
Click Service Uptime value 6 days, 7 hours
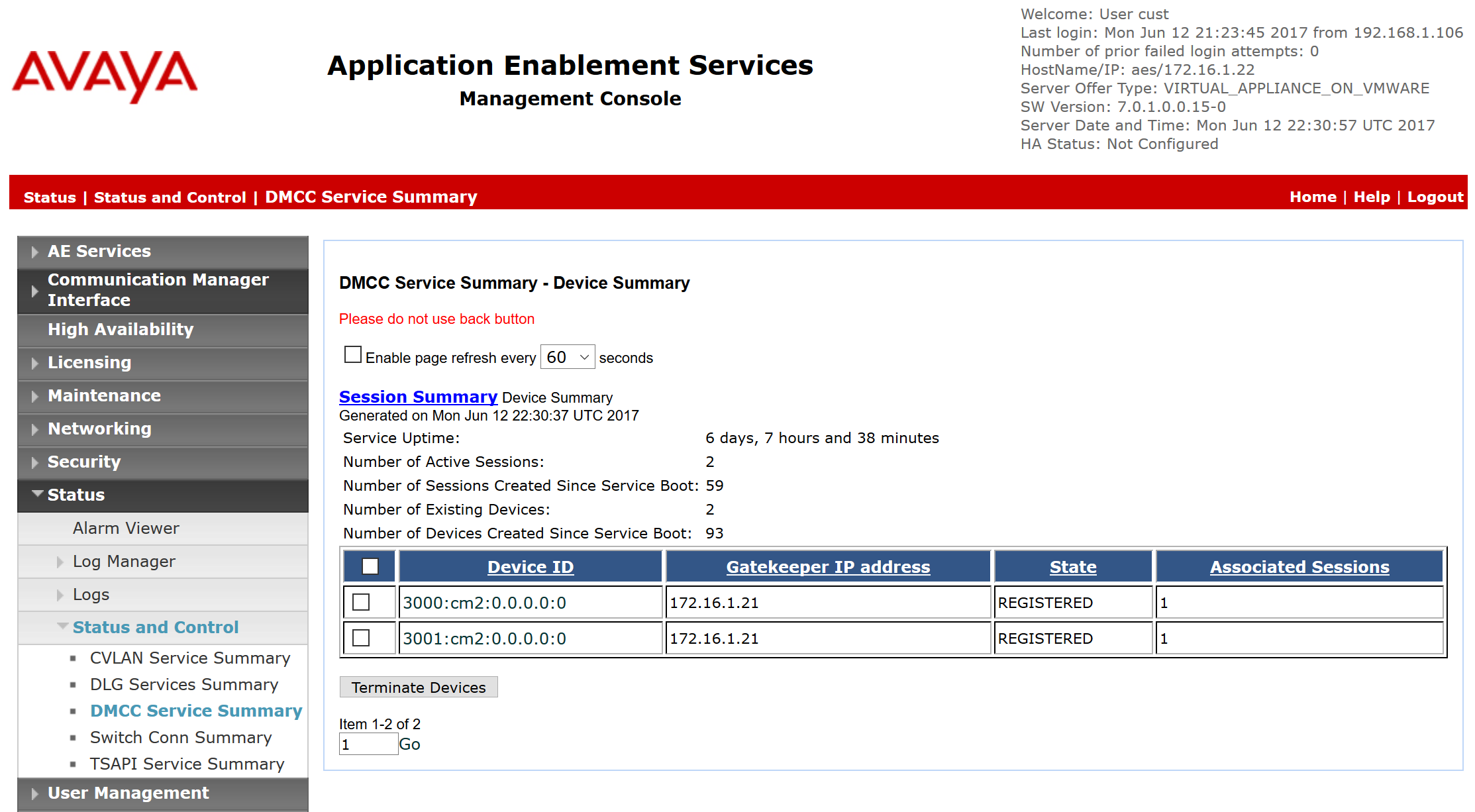pos(822,438)
